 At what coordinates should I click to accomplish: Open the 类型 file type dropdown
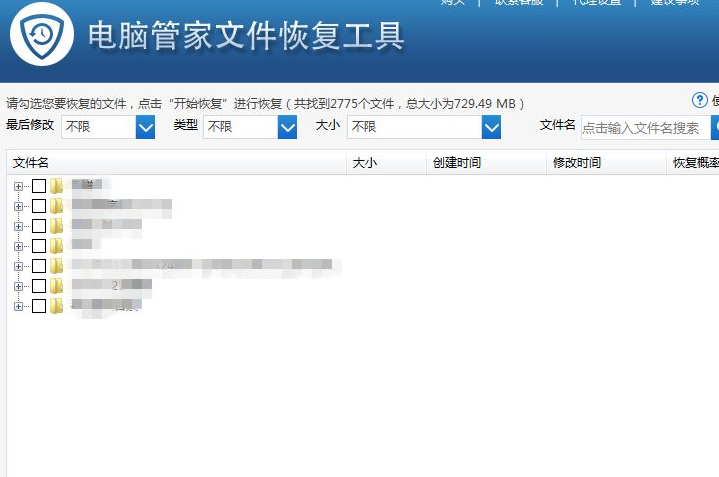287,127
